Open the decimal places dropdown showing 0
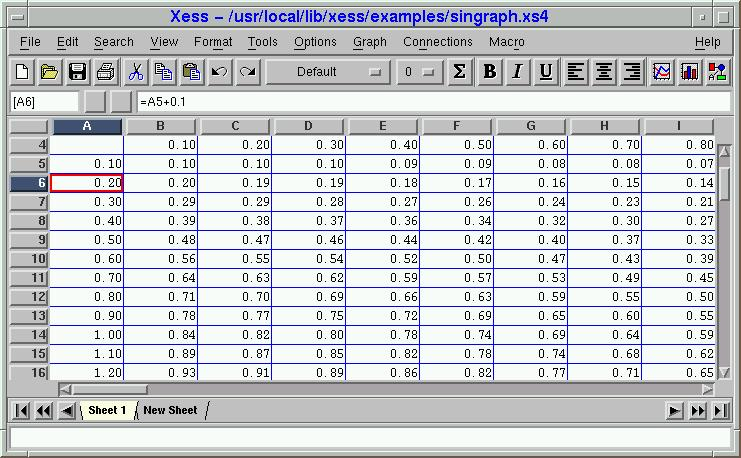Image resolution: width=741 pixels, height=458 pixels. (x=419, y=72)
